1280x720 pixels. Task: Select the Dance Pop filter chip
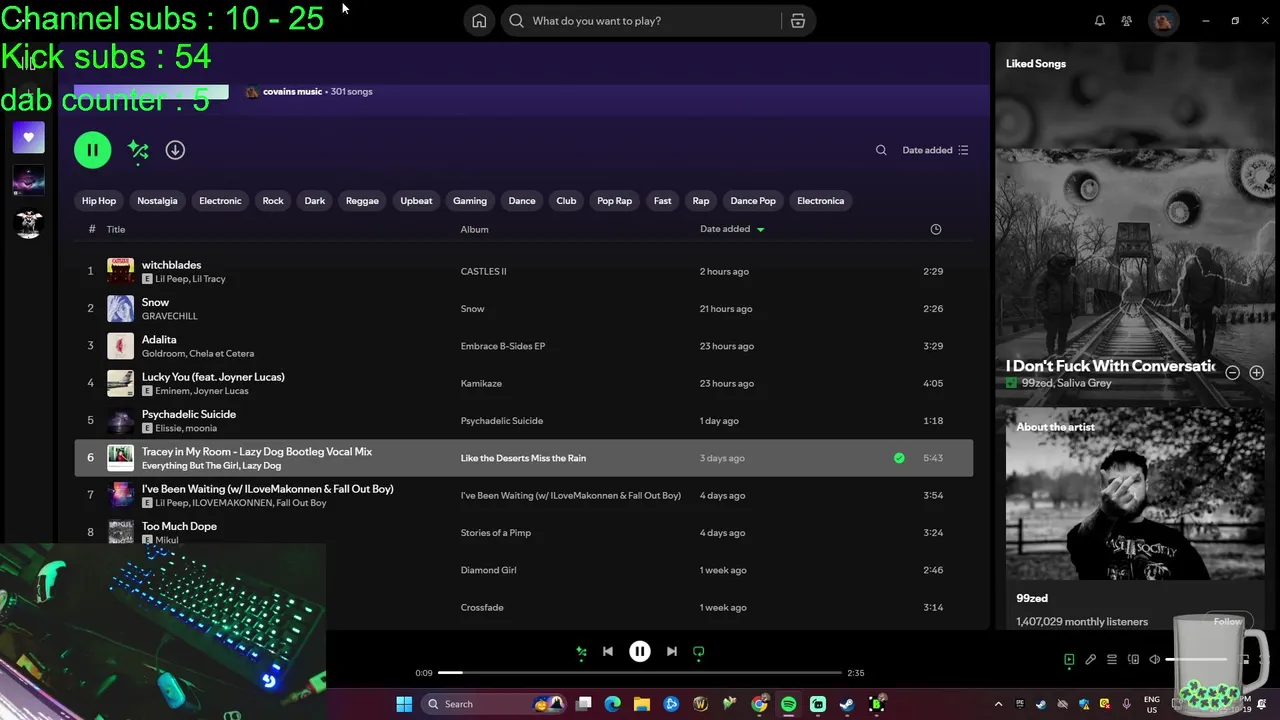pos(753,201)
